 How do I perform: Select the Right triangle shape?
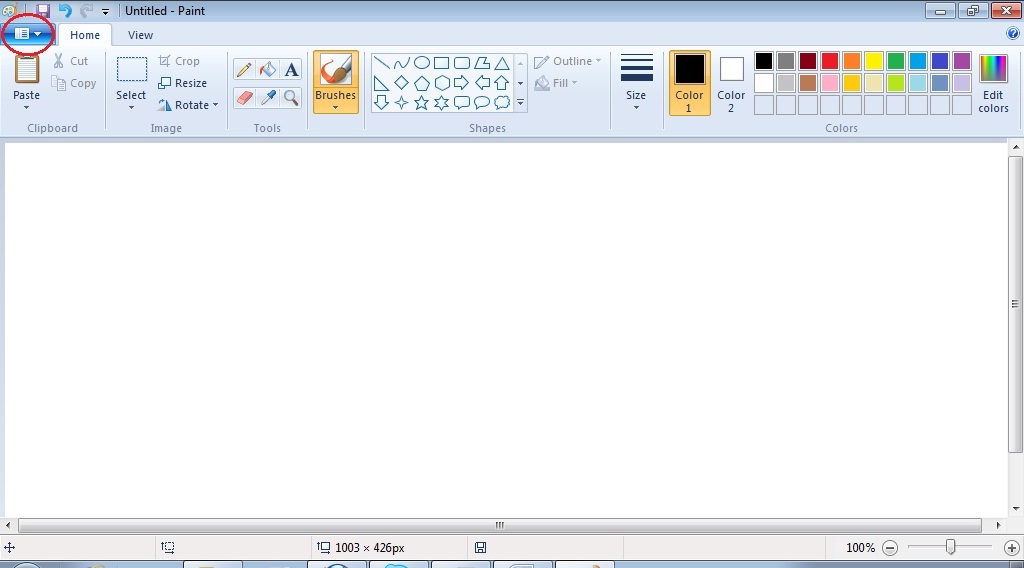[381, 83]
